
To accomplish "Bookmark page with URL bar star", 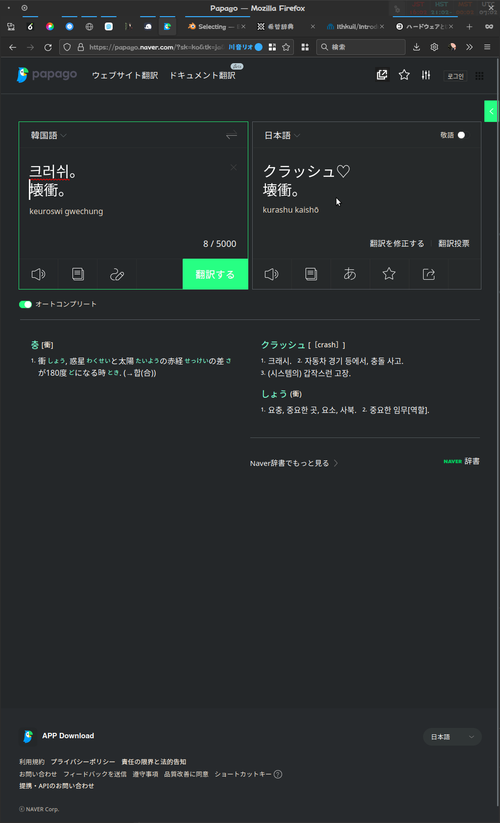I will click(286, 47).
